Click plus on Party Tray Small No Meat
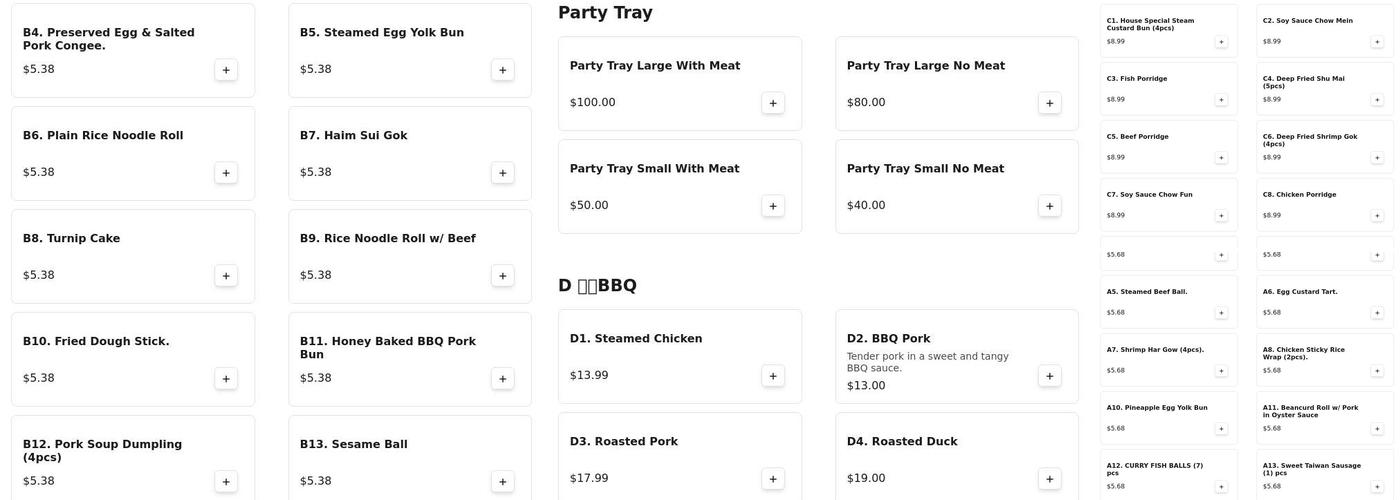 pos(1050,206)
